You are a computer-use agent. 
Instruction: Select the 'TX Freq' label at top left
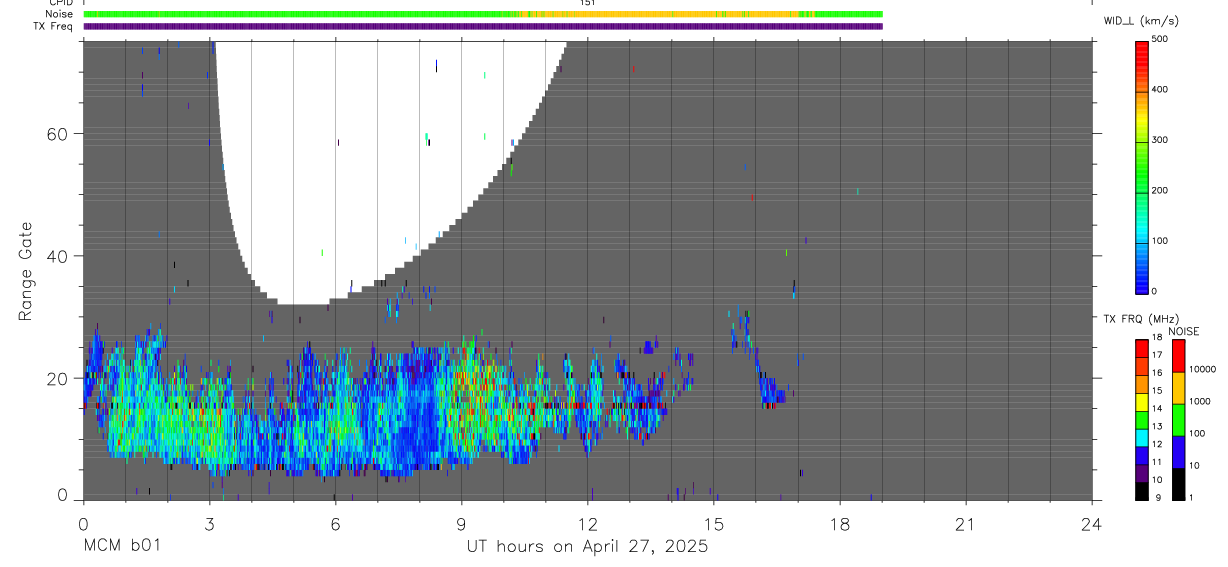(x=54, y=26)
